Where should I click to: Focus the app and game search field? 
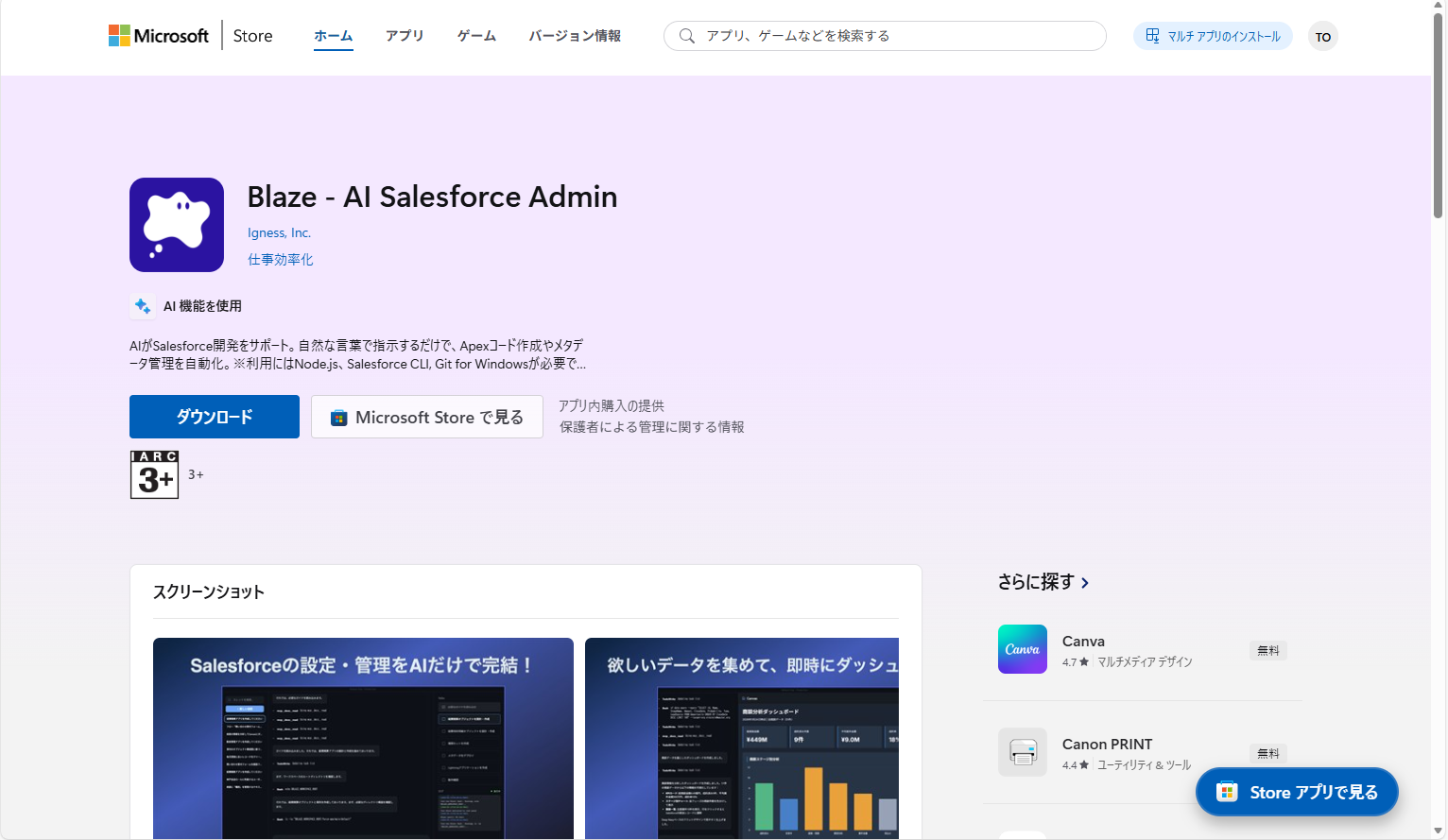pos(898,36)
